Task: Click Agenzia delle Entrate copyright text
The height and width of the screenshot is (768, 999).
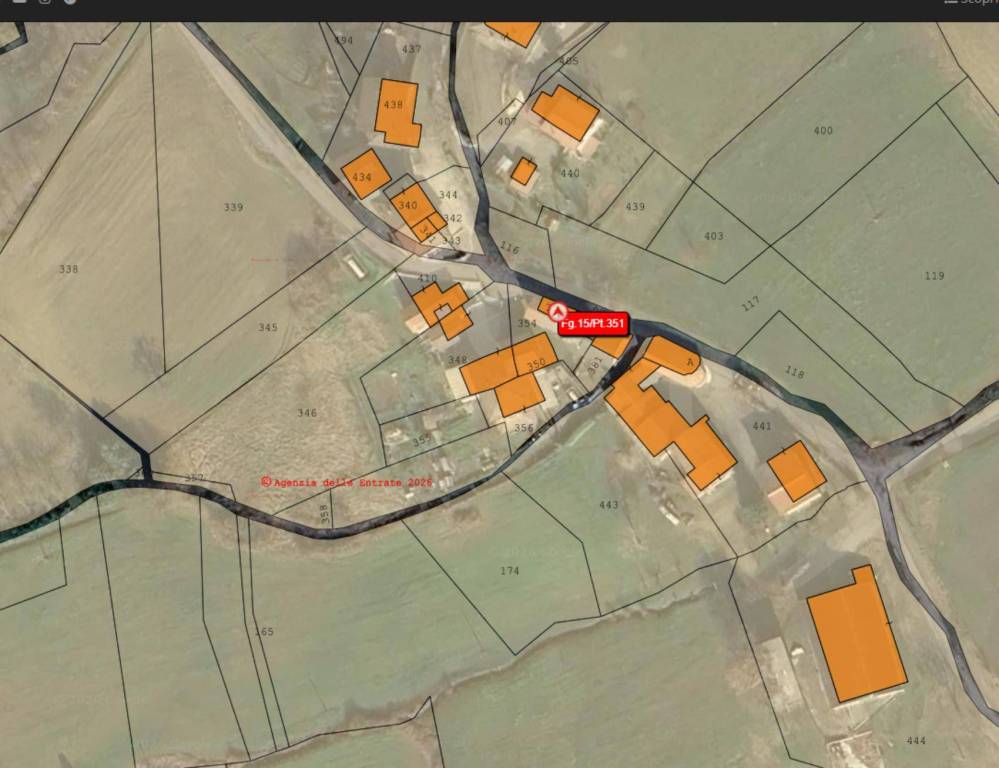Action: 347,482
